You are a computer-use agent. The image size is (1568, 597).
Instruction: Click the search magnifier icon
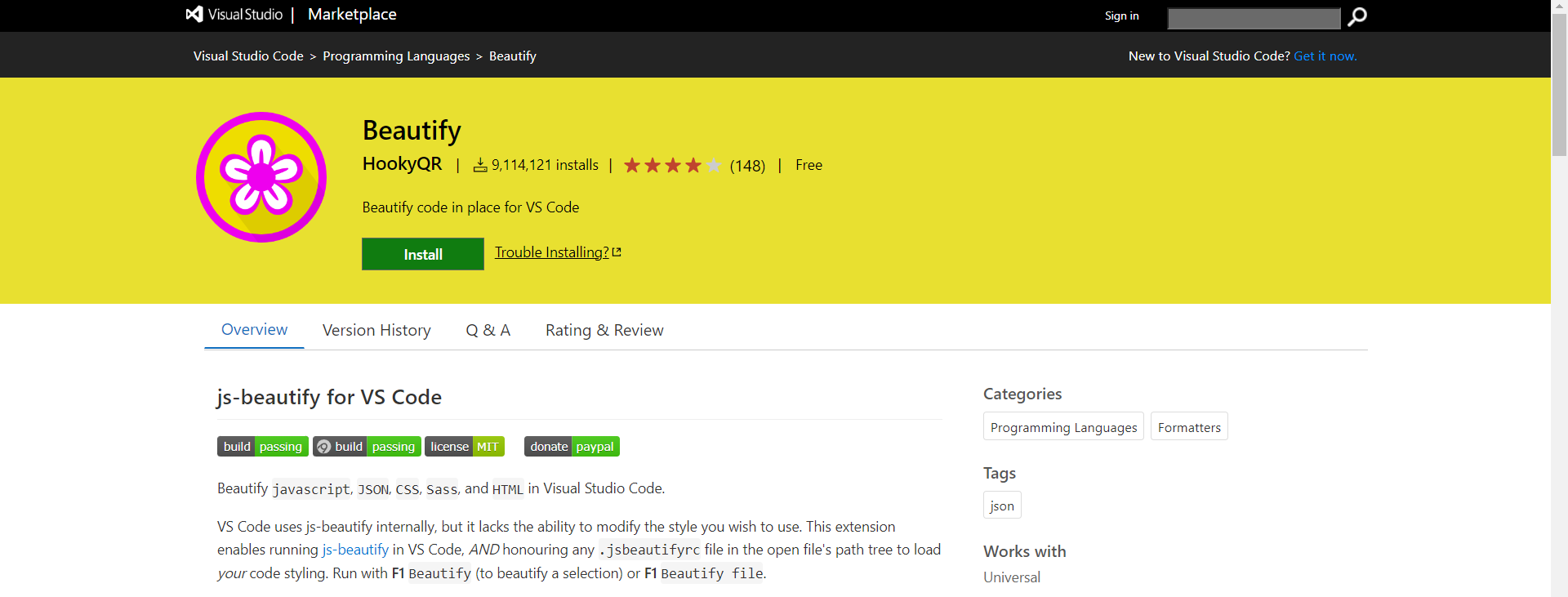[1357, 16]
